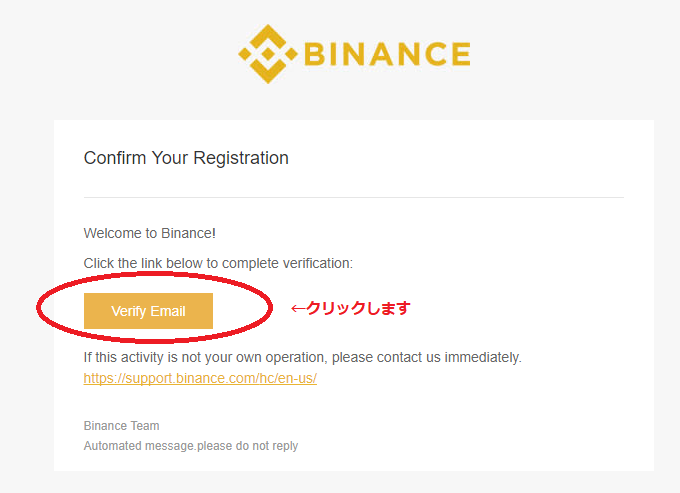Click the Confirm Your Registration heading
The width and height of the screenshot is (680, 493).
pos(186,158)
